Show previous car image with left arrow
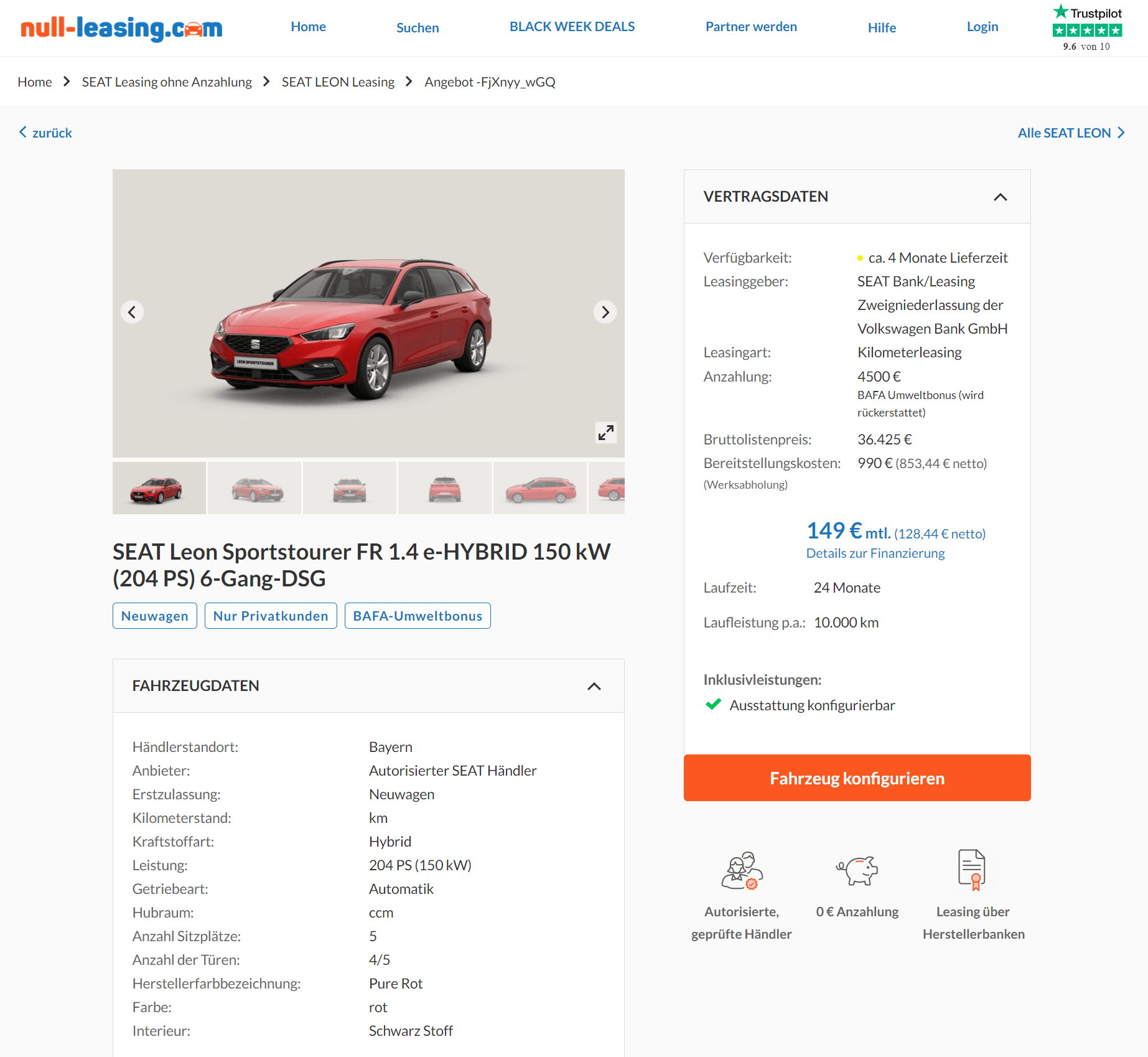This screenshot has height=1057, width=1148. pyautogui.click(x=132, y=312)
